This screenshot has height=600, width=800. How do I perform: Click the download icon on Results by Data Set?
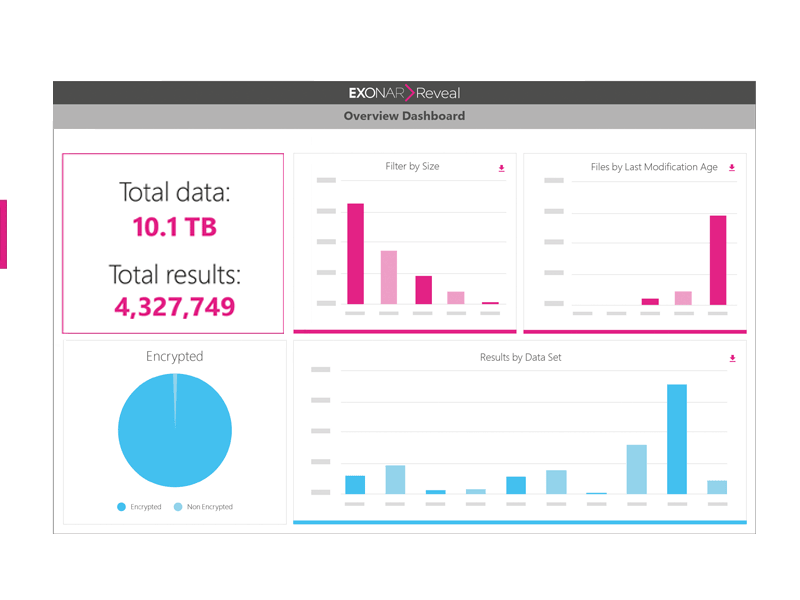pos(731,358)
